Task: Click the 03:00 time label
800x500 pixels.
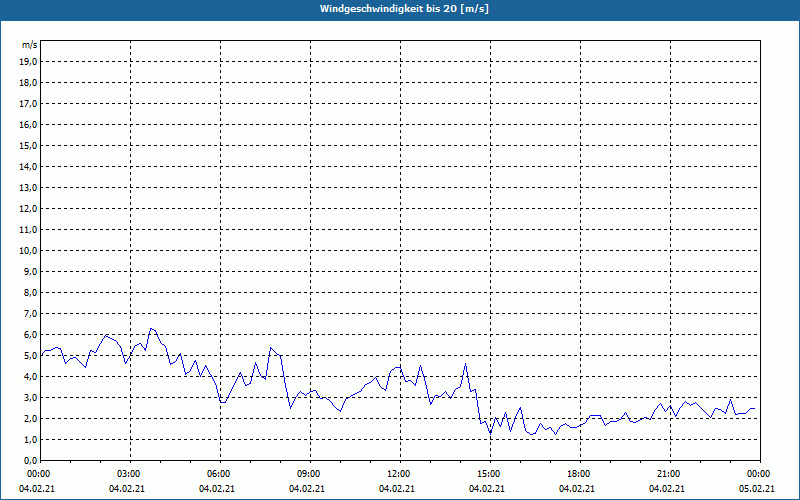Action: 131,474
